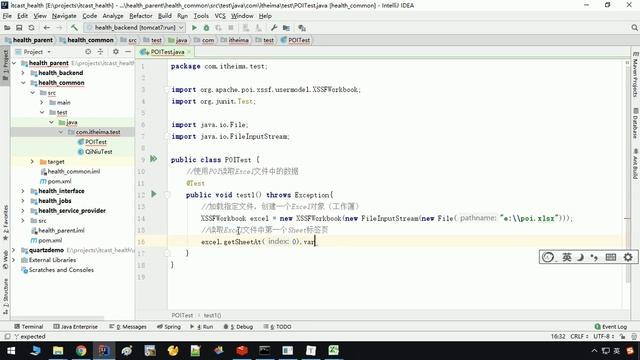Image resolution: width=640 pixels, height=360 pixels.
Task: Open the Navigate menu
Action: click(64, 16)
